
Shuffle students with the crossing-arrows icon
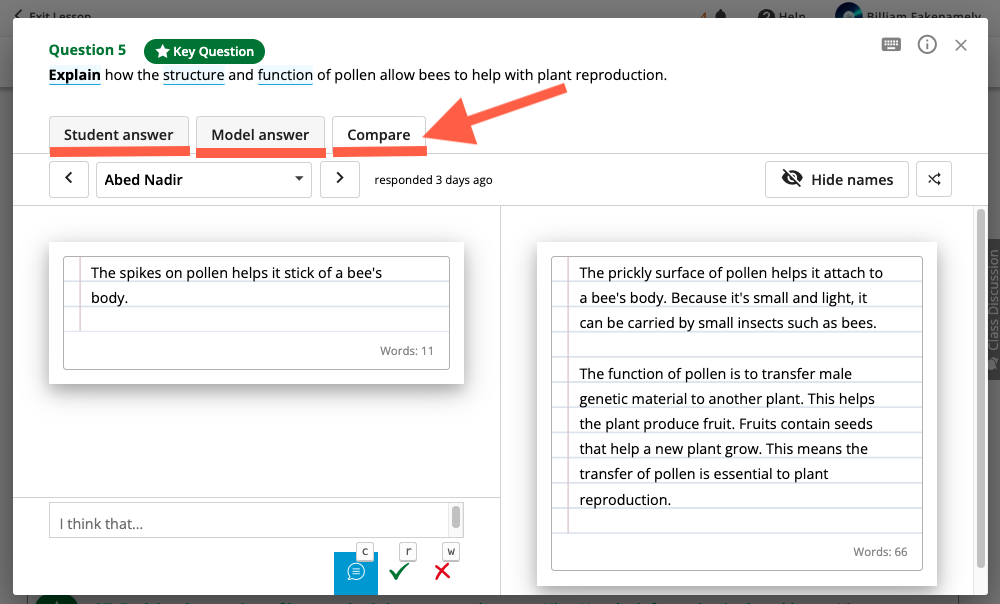point(933,179)
